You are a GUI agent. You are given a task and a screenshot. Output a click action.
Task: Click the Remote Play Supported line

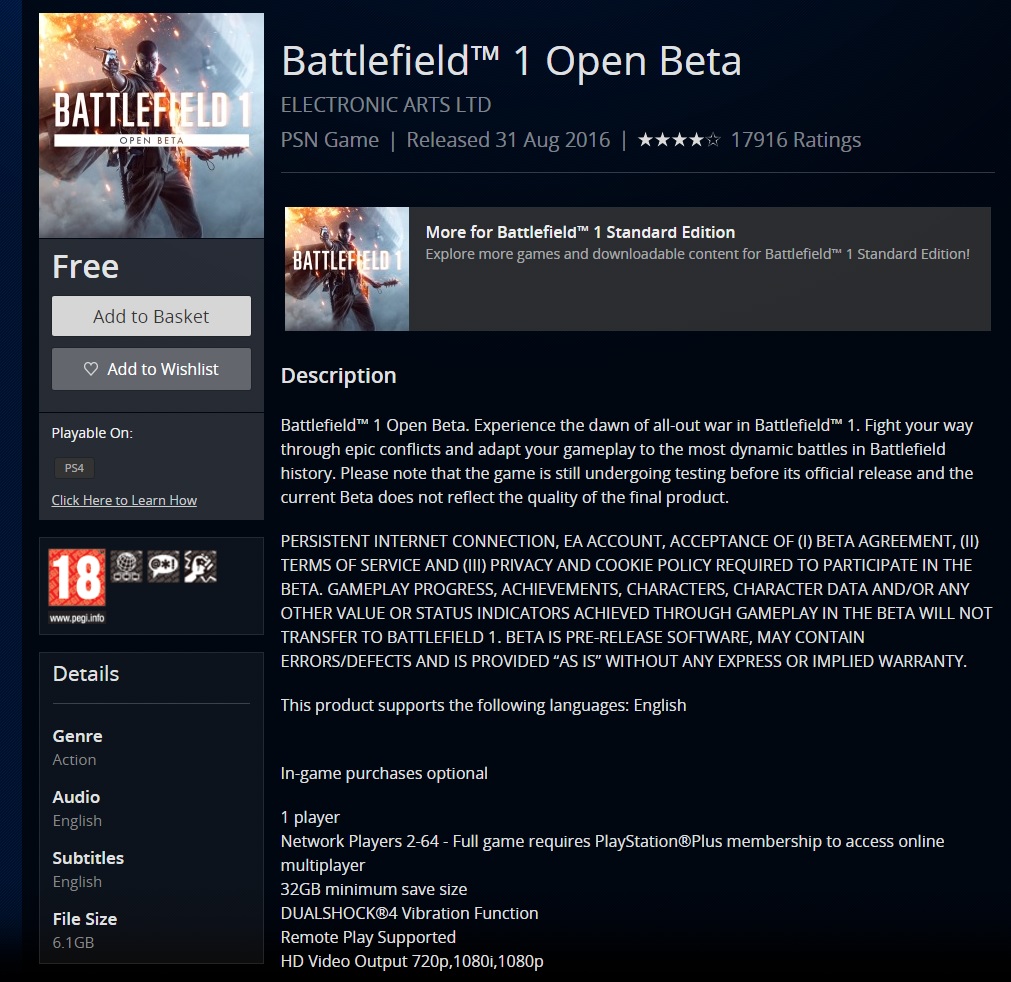point(368,938)
